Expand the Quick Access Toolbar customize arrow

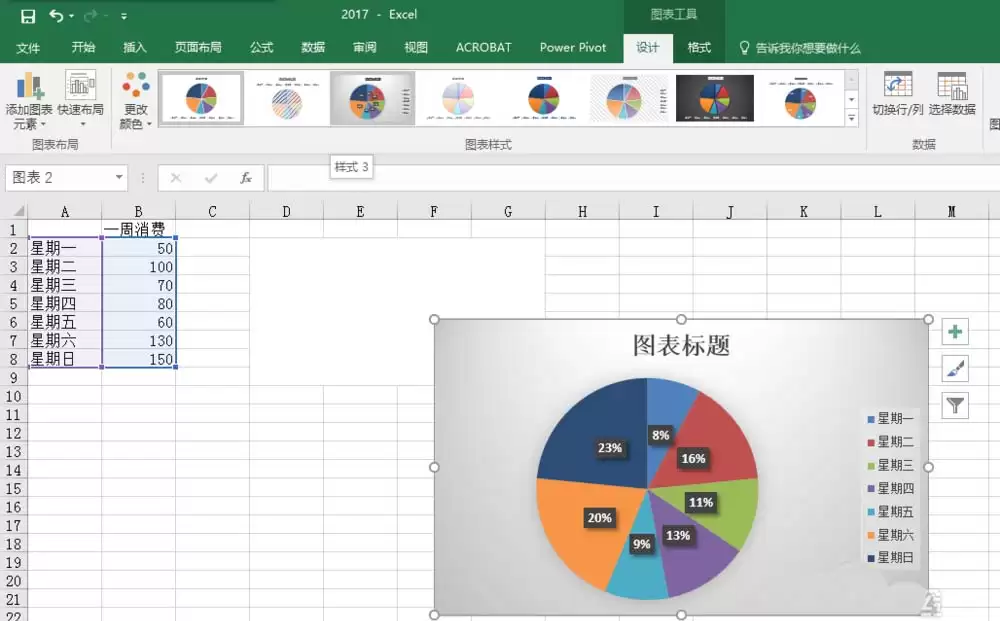click(124, 15)
